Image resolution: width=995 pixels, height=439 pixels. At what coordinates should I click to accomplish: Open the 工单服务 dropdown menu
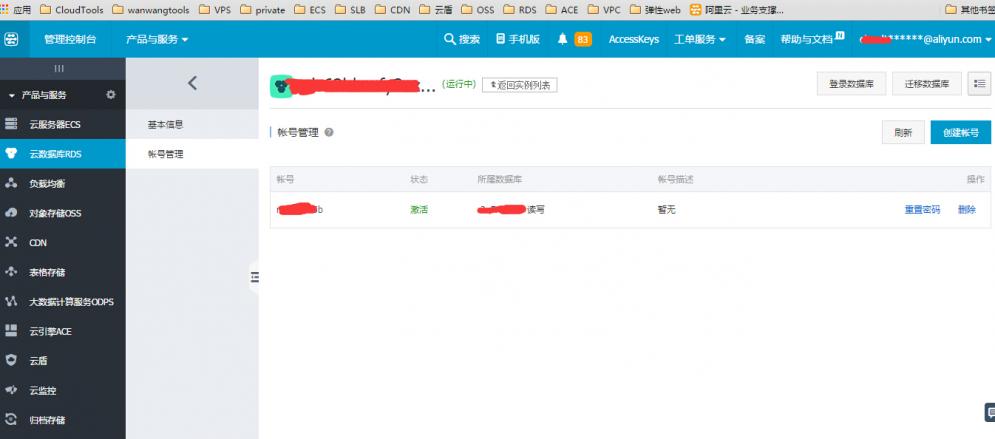tap(700, 39)
